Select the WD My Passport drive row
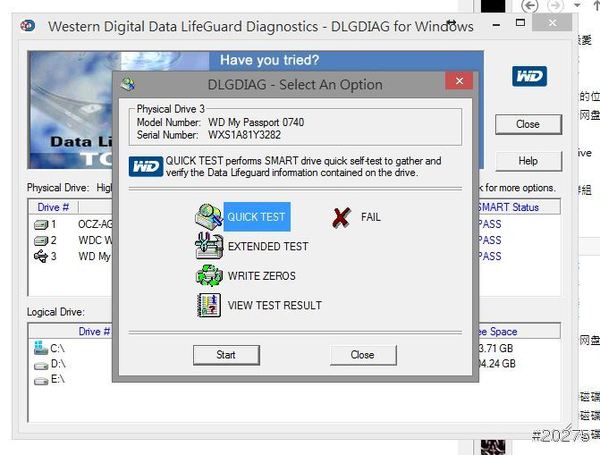Viewport: 600px width, 455px height. pyautogui.click(x=95, y=256)
